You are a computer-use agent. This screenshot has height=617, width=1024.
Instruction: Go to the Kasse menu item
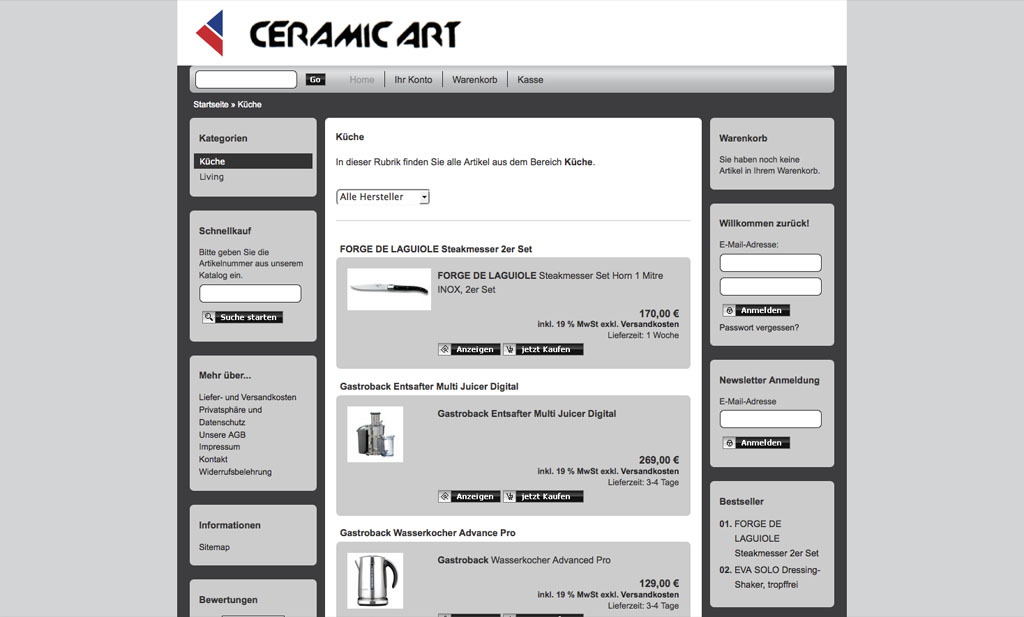pos(530,80)
